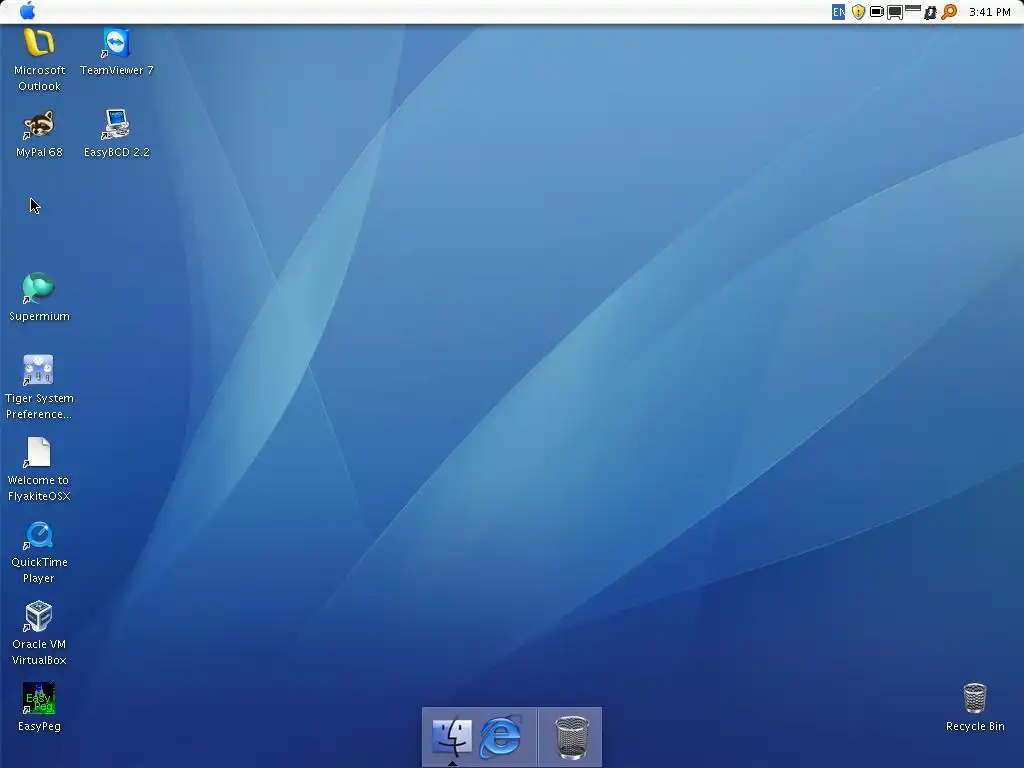1024x768 pixels.
Task: Open the trash can in the dock
Action: coord(571,737)
